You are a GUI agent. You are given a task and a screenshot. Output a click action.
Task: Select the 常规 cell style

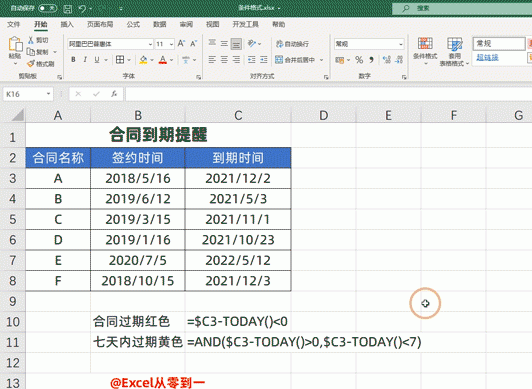click(499, 44)
